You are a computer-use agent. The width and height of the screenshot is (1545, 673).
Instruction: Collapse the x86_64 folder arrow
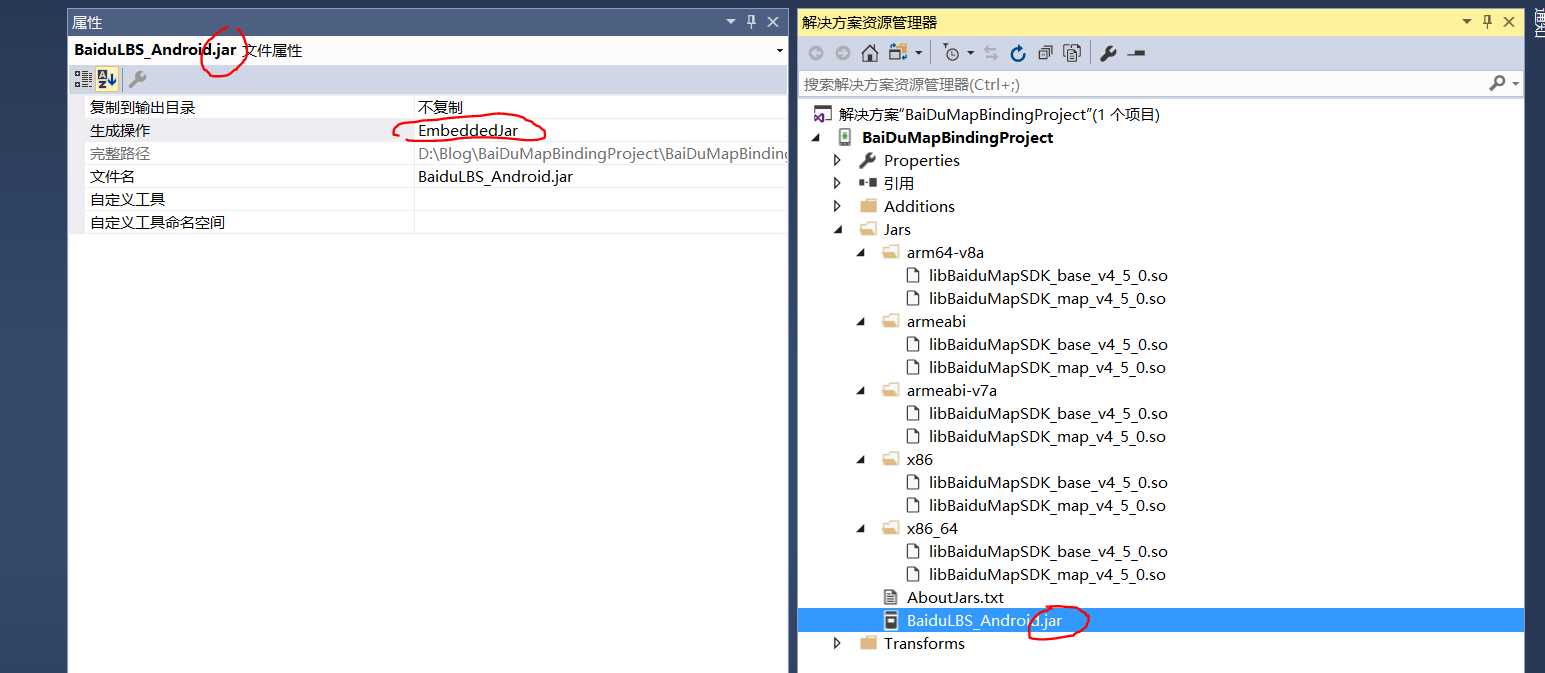pyautogui.click(x=862, y=529)
